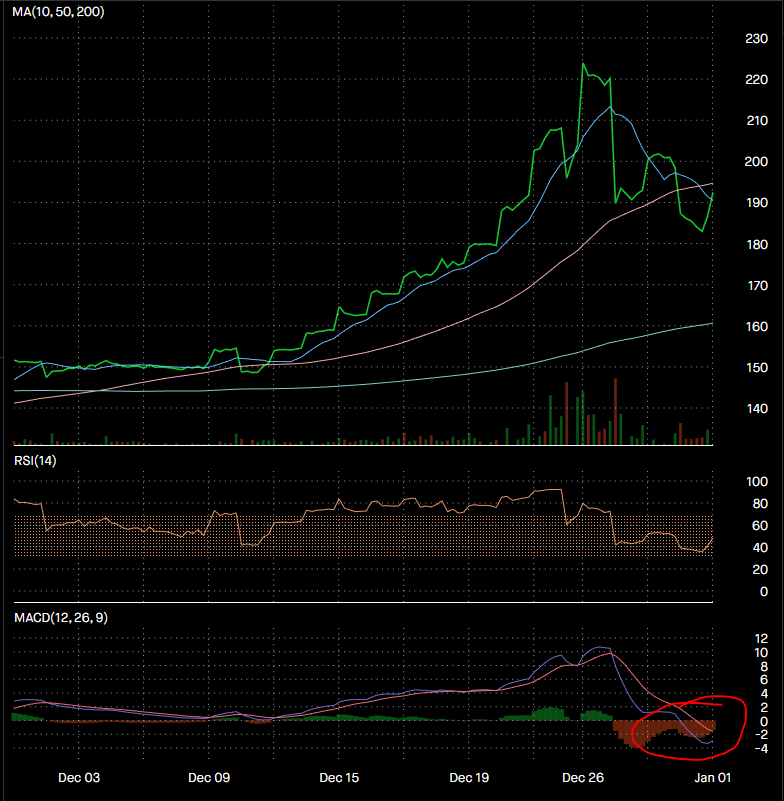The height and width of the screenshot is (801, 784).
Task: Click the Dec 03 date label
Action: click(79, 778)
